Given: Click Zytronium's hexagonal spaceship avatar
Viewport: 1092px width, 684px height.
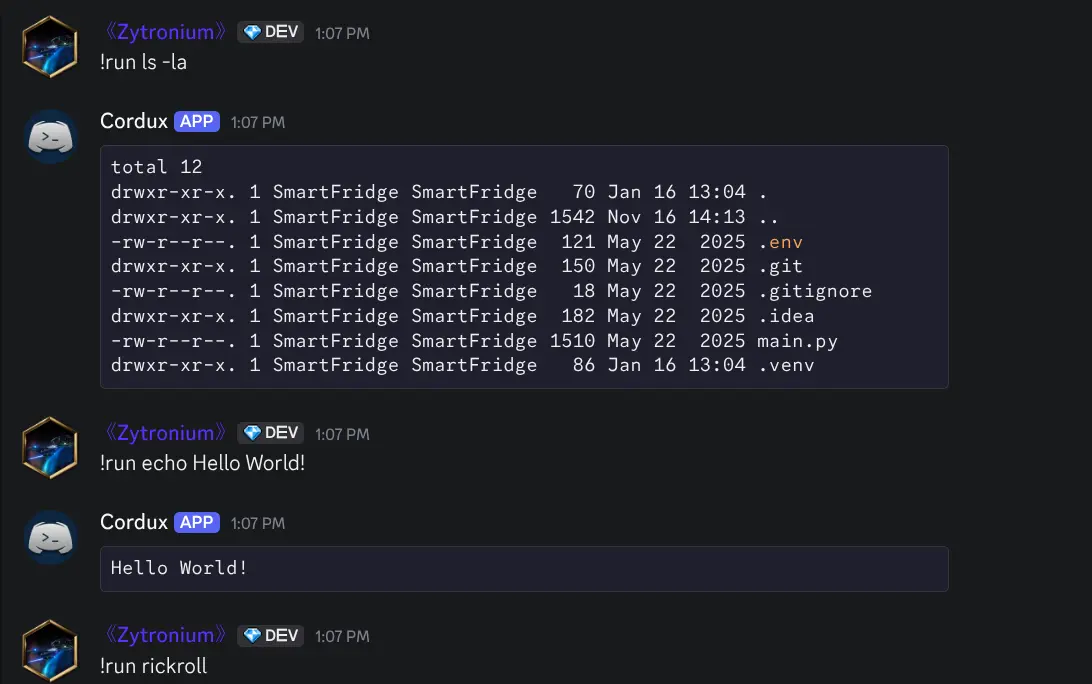Looking at the screenshot, I should tap(49, 47).
